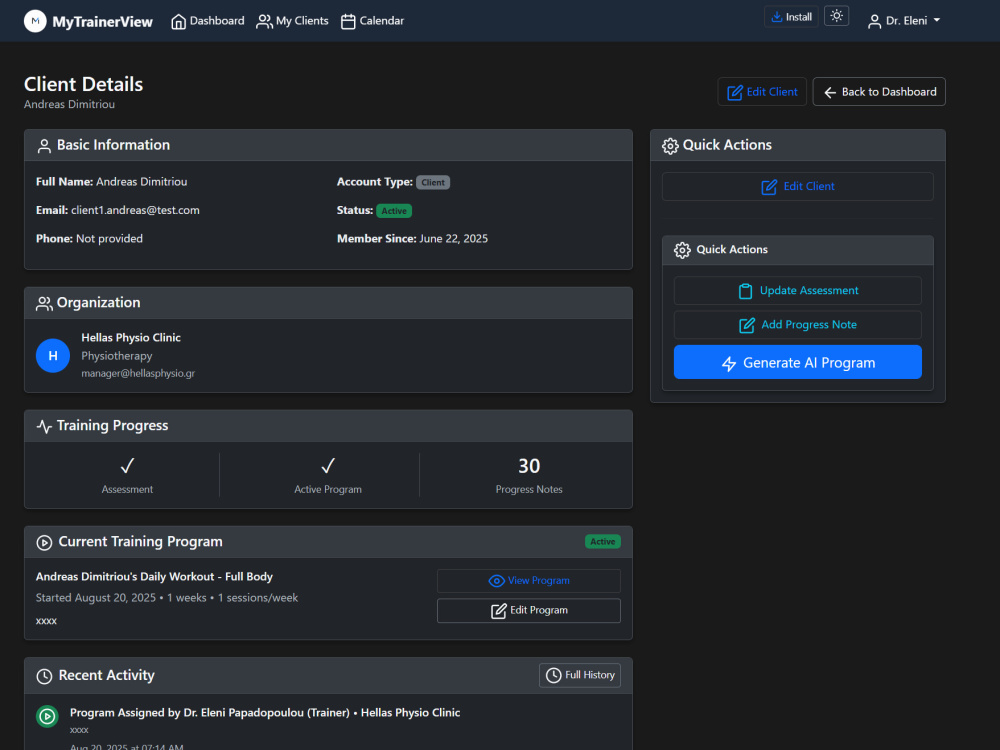
Task: Click Phone: Not provided text
Action: point(89,239)
